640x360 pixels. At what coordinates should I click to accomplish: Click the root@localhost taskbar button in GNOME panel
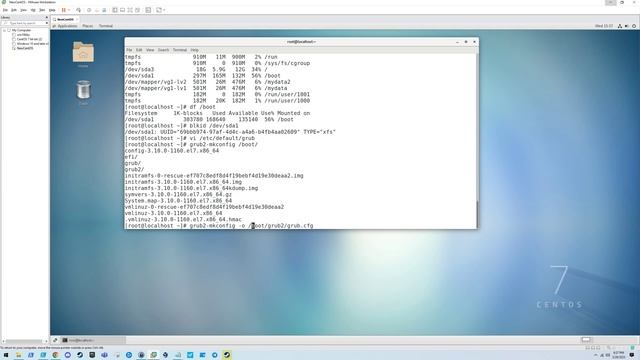93,340
